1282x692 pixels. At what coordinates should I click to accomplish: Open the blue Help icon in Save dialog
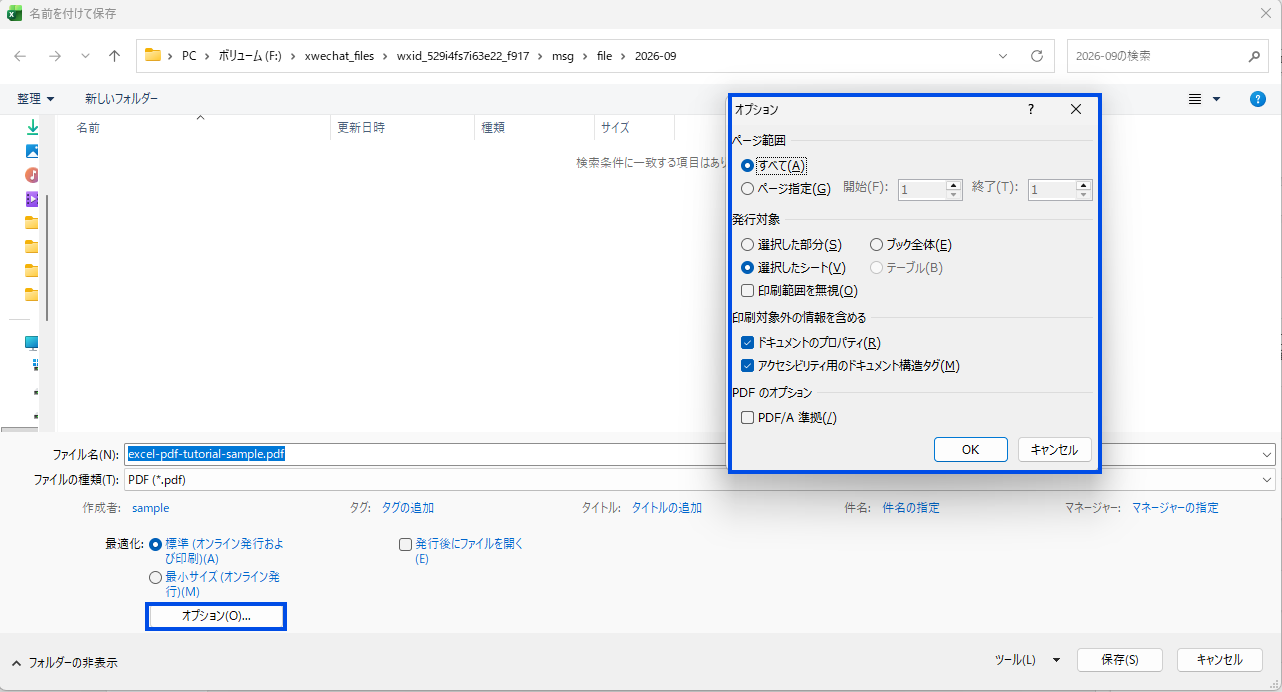pos(1259,99)
